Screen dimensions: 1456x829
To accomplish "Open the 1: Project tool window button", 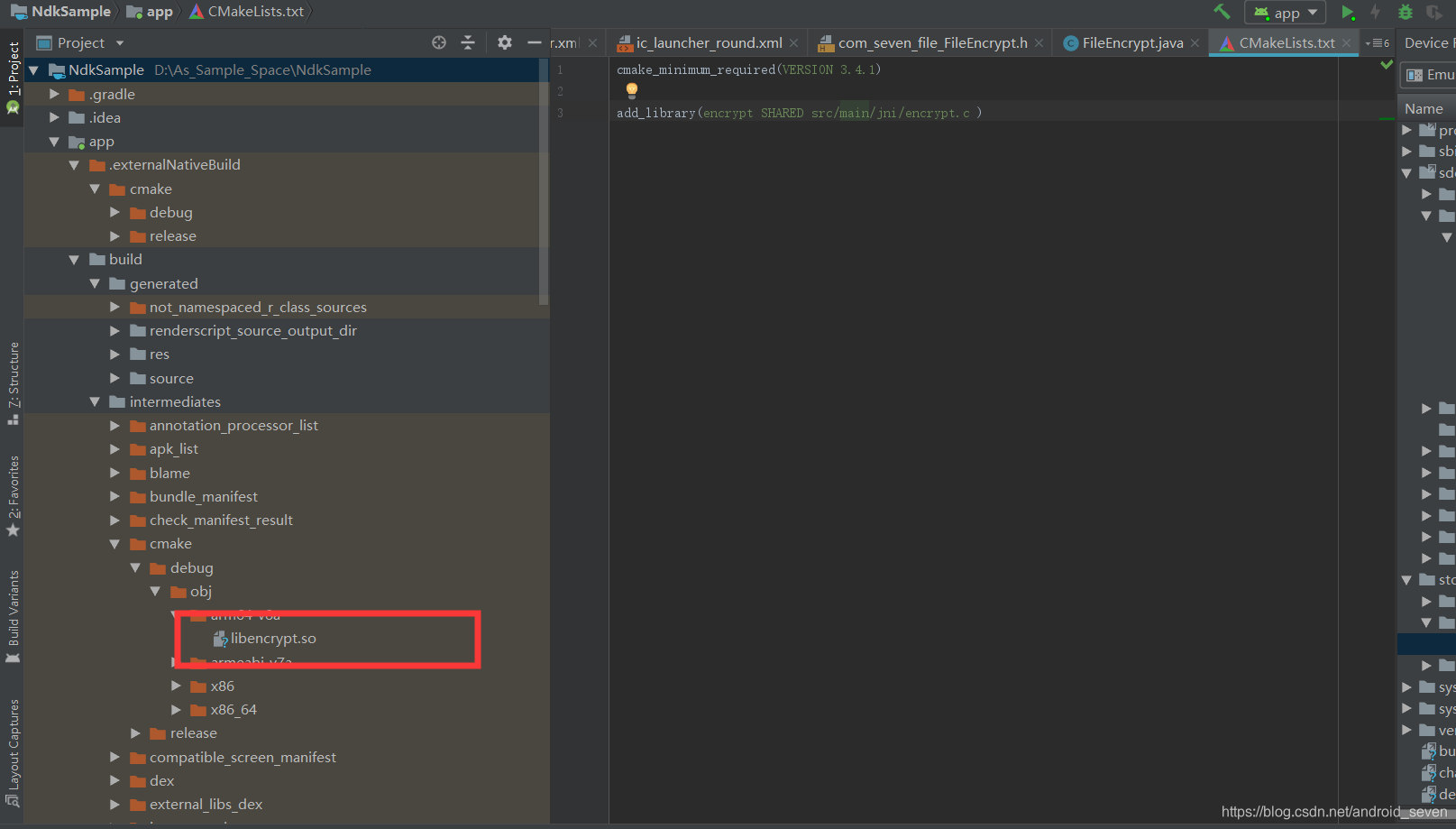I will pos(13,78).
